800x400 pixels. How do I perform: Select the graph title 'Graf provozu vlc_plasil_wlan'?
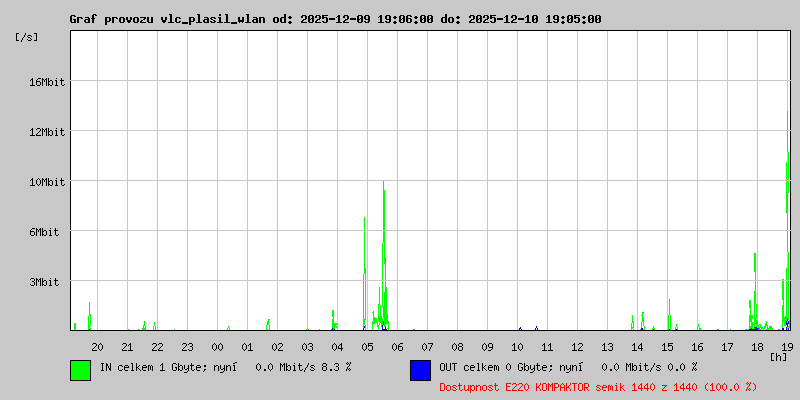(x=167, y=19)
